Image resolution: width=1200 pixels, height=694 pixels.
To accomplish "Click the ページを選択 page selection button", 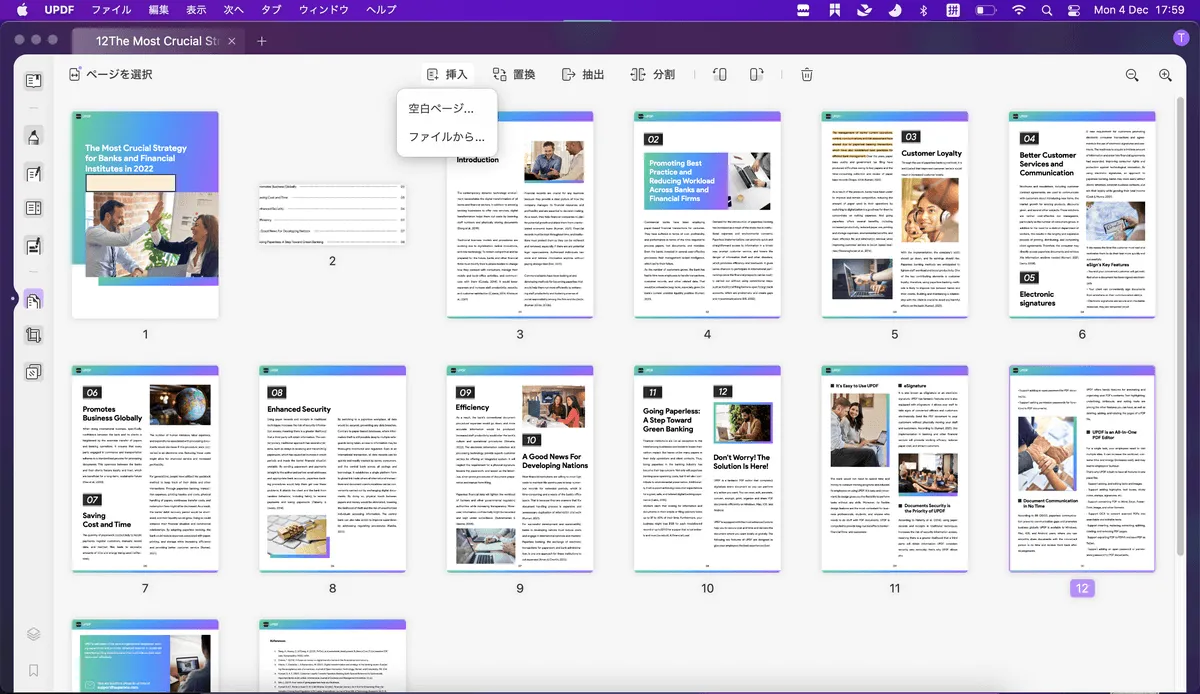I will 110,75.
